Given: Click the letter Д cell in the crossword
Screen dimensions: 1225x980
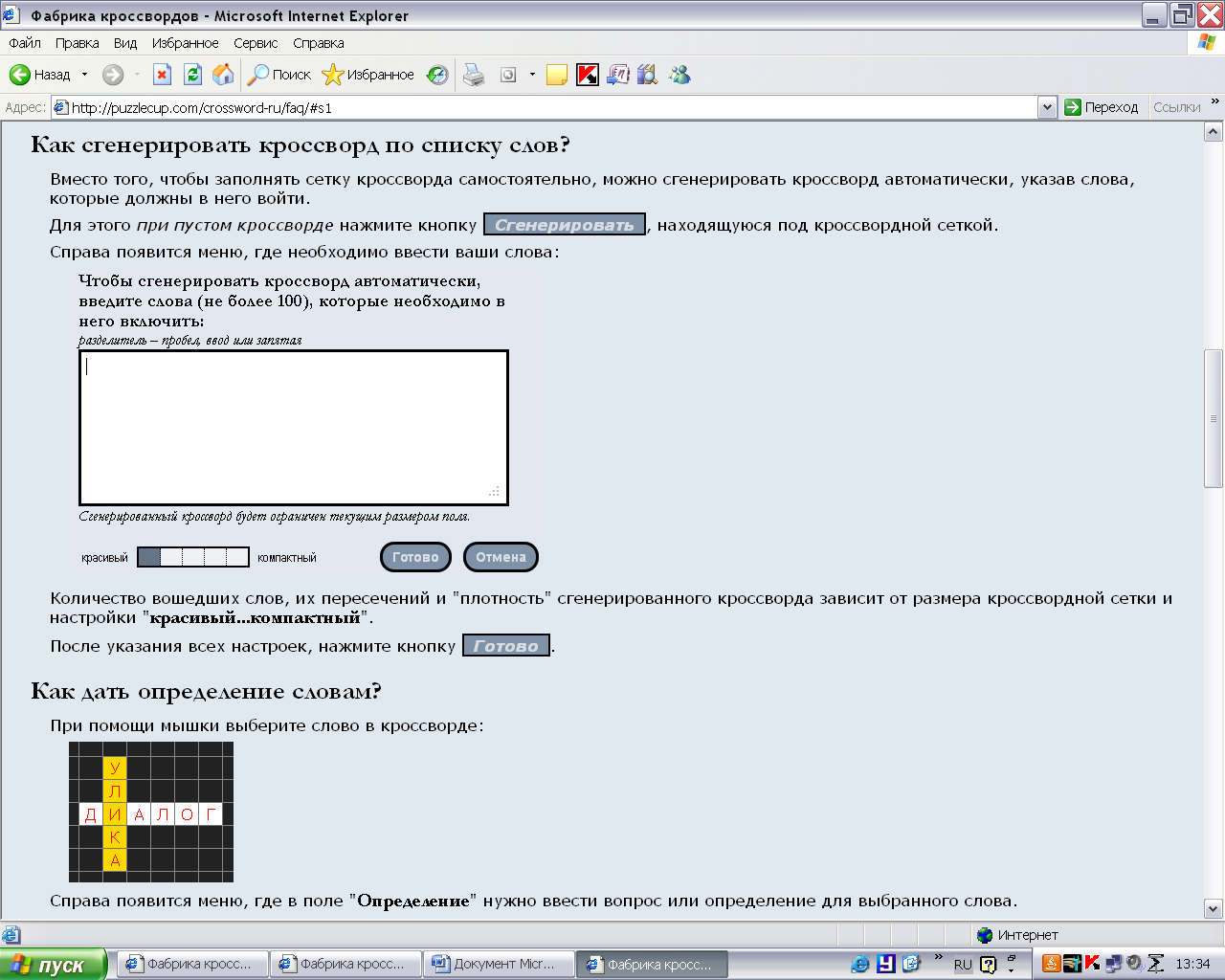Looking at the screenshot, I should (91, 814).
